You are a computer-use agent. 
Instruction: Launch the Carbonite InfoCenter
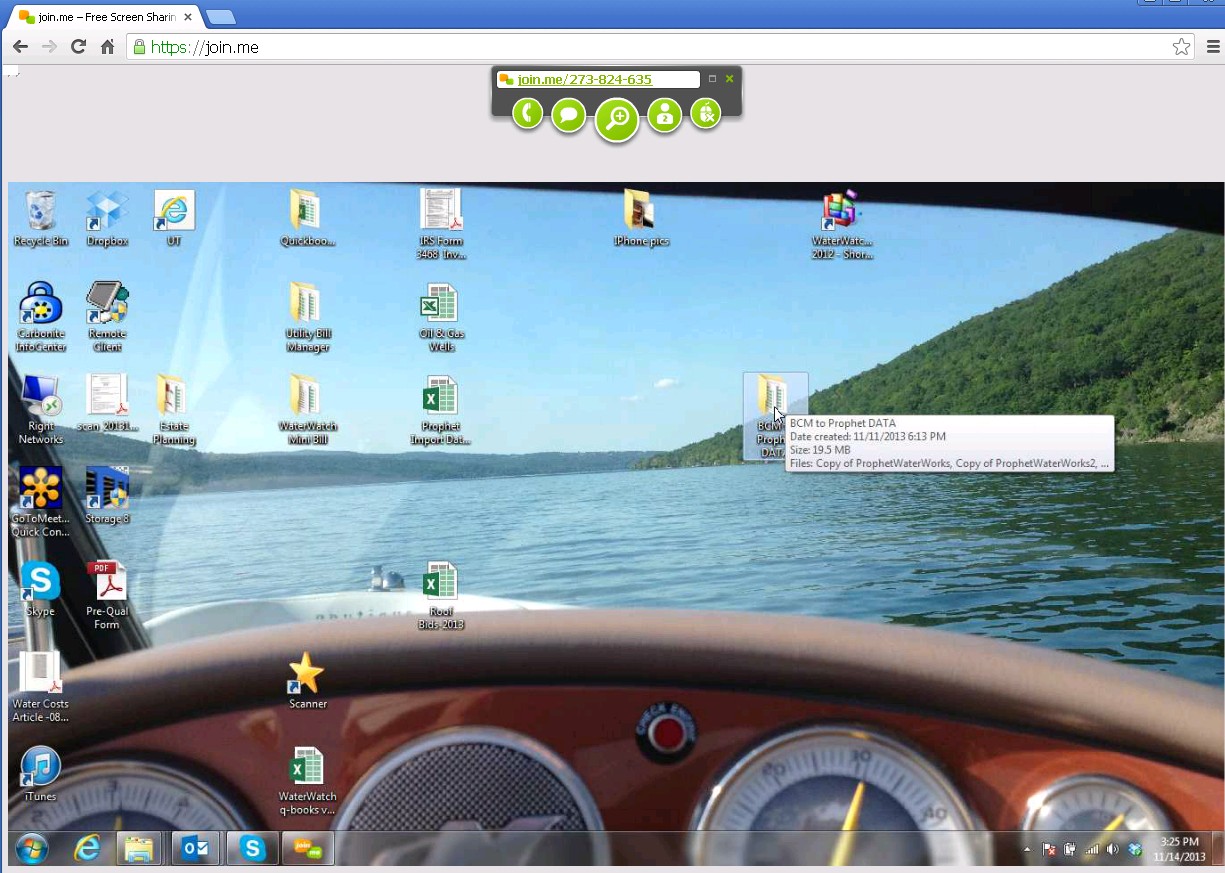(x=41, y=316)
